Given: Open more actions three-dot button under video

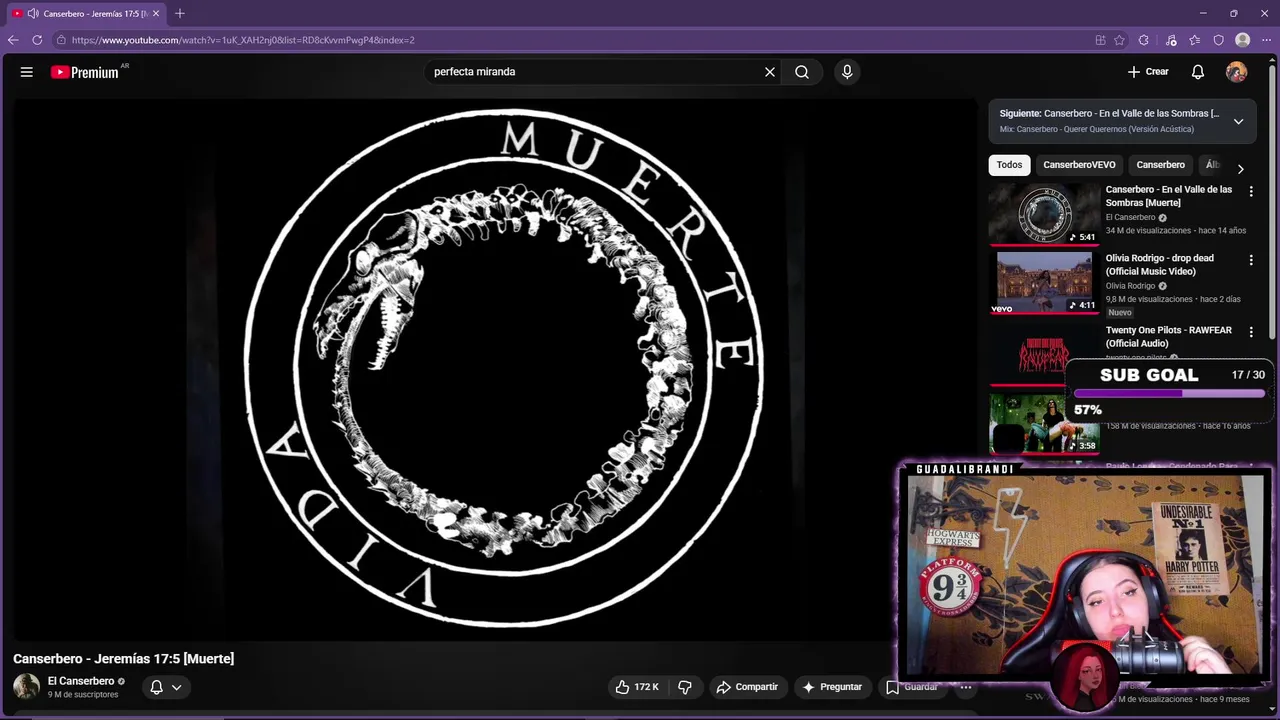Looking at the screenshot, I should pos(965,687).
